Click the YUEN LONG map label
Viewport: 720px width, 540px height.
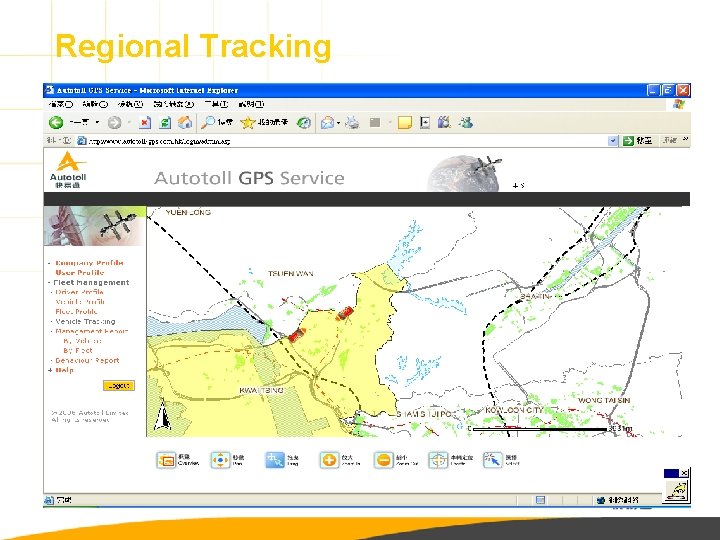(x=188, y=212)
